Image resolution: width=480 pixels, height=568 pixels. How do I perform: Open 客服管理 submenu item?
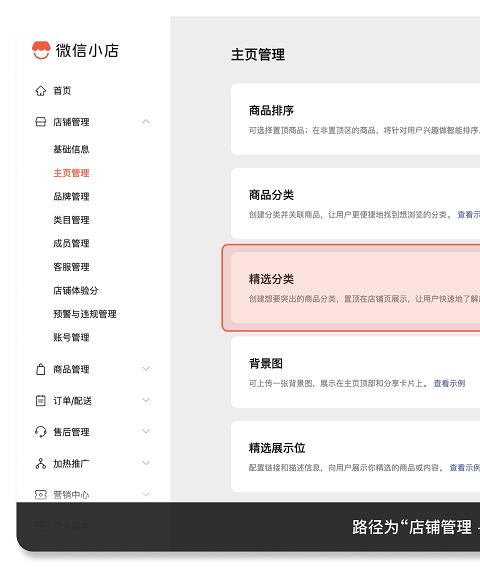pos(71,267)
